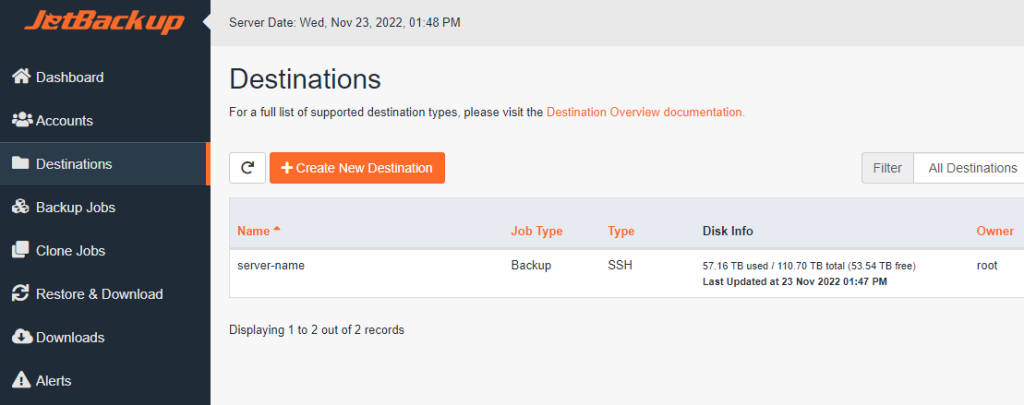Select the server-name destination row
Viewport: 1024px width, 405px height.
point(269,266)
